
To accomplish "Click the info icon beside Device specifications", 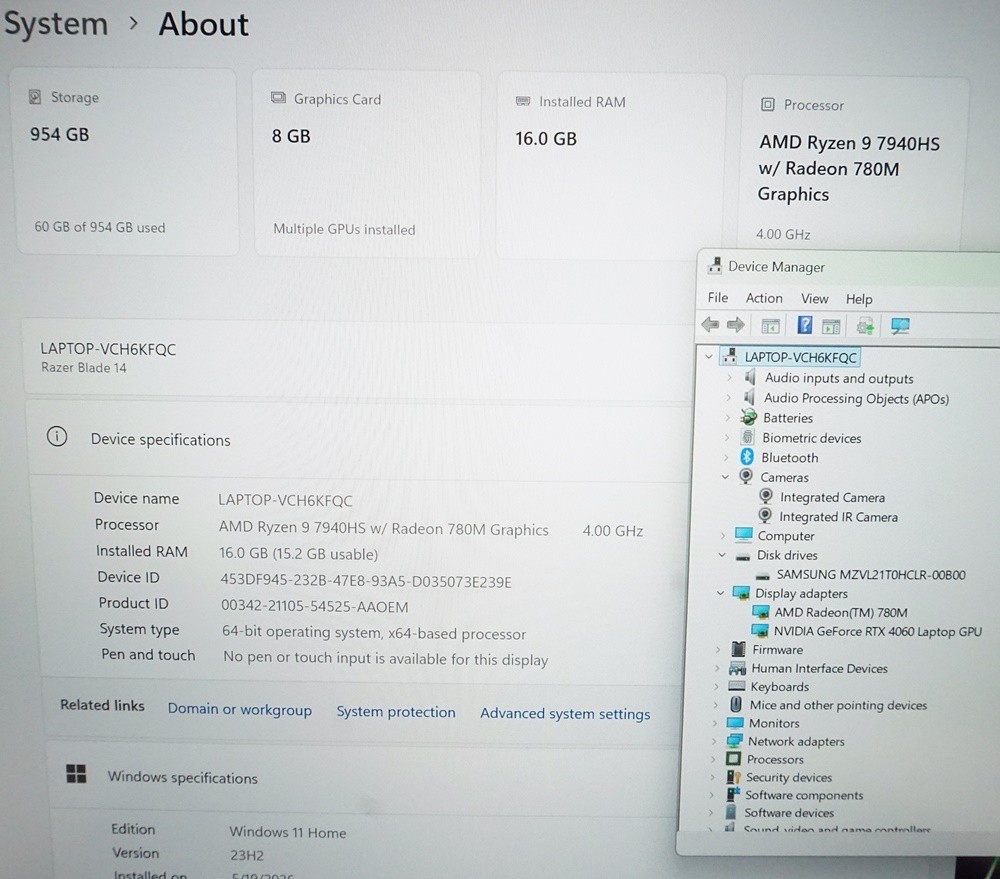I will pyautogui.click(x=57, y=437).
